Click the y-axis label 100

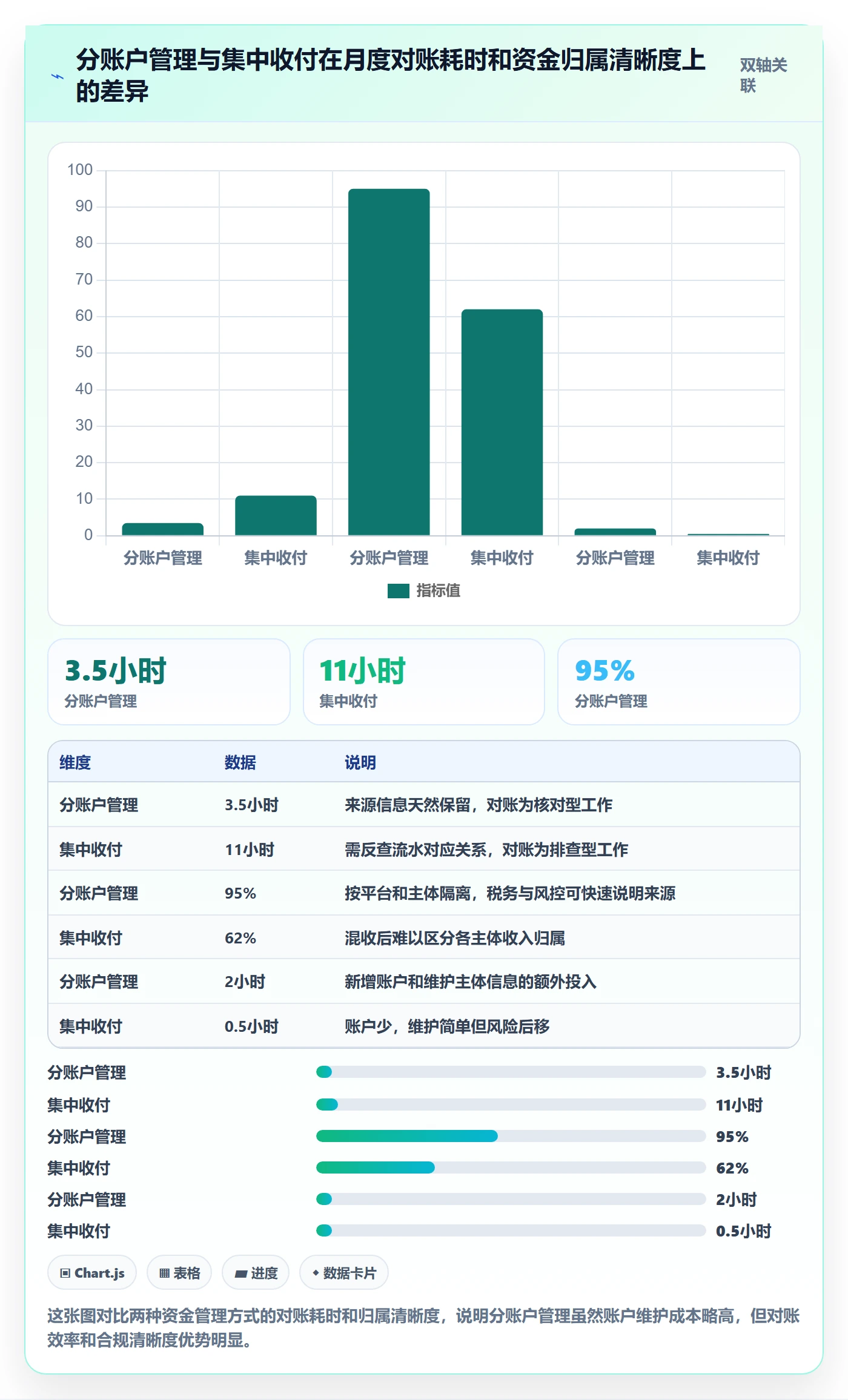pyautogui.click(x=80, y=170)
